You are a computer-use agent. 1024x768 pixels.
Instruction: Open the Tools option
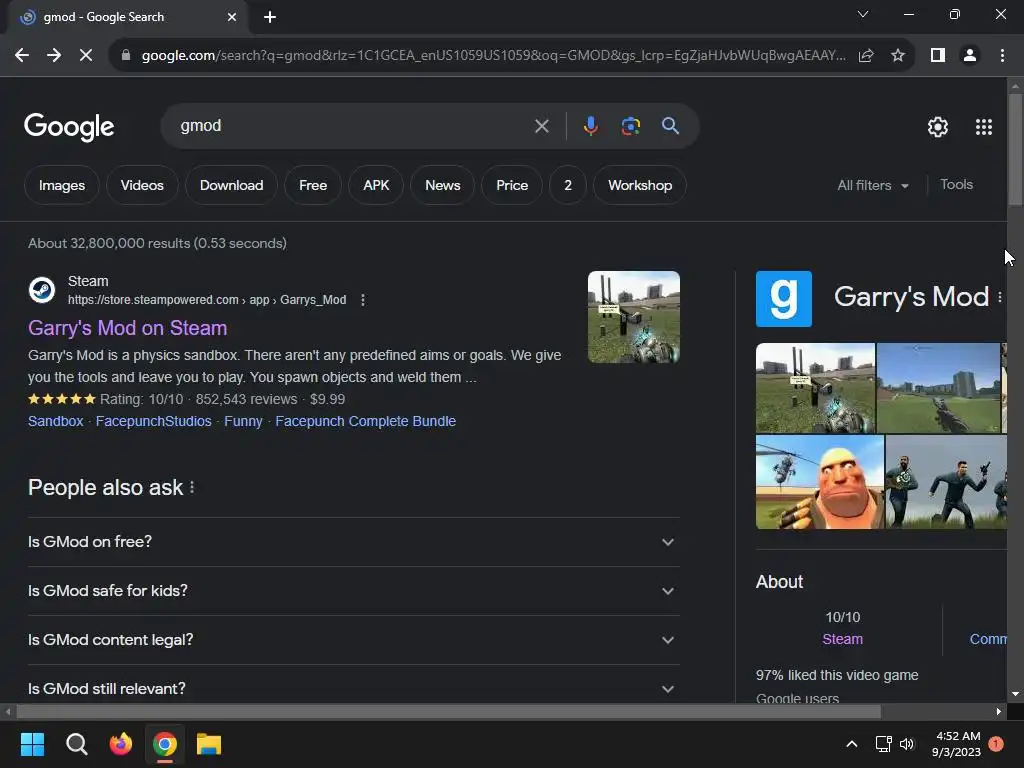(956, 185)
